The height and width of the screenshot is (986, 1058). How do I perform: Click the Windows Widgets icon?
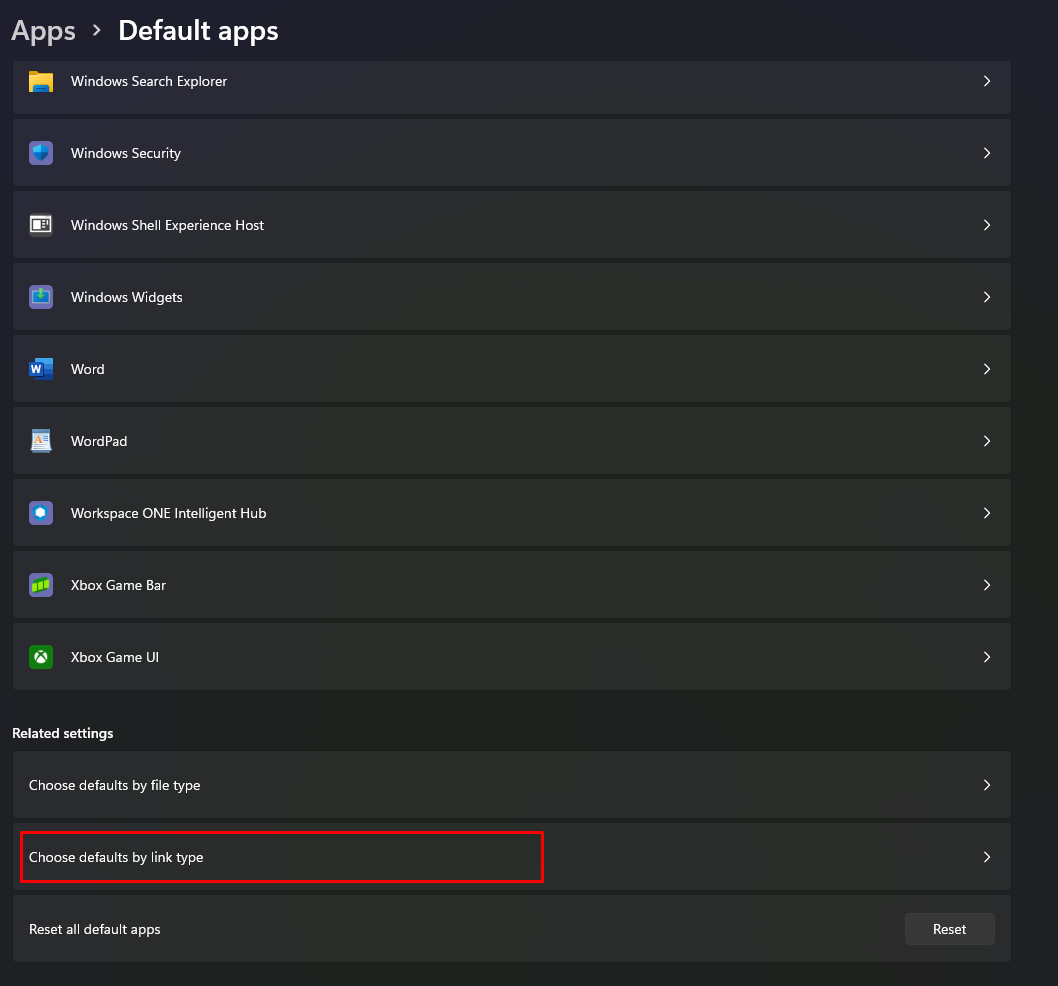click(41, 297)
